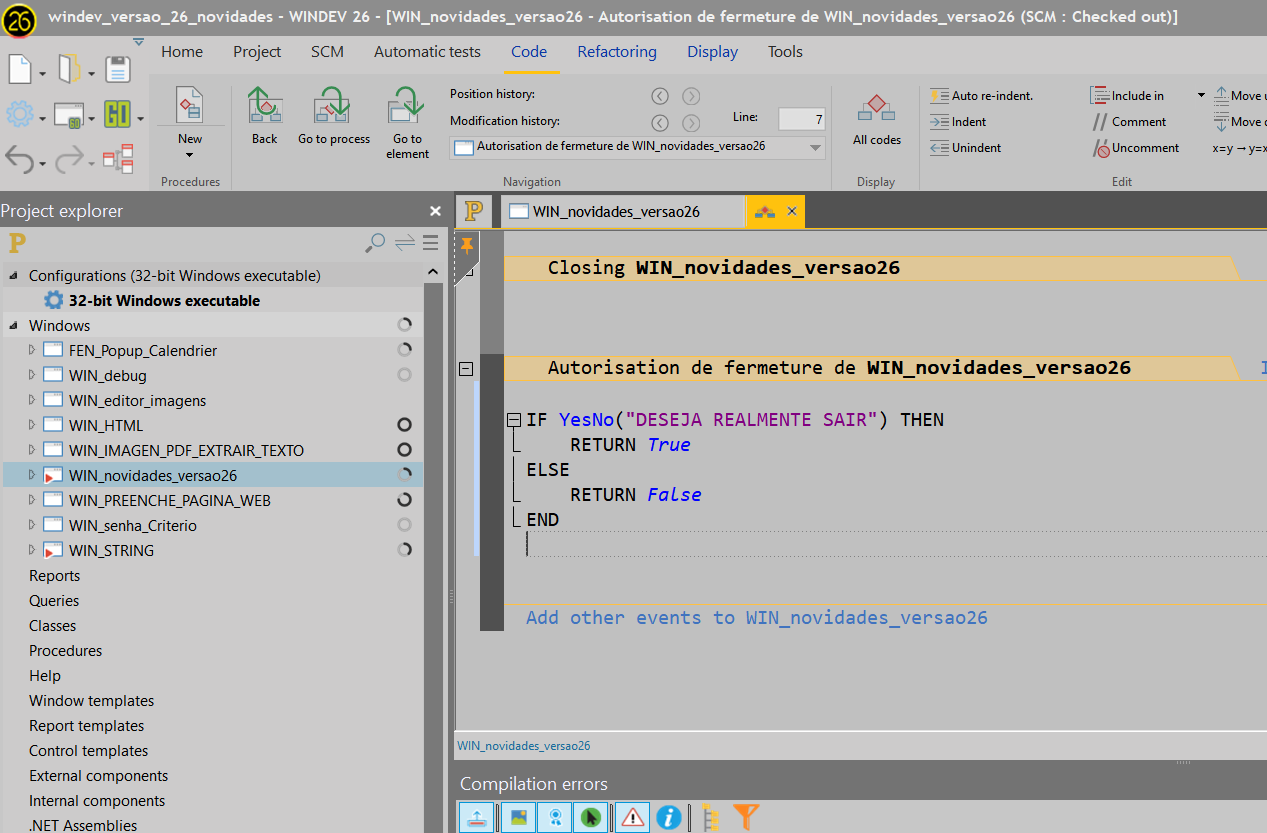1267x833 pixels.
Task: Open the filter icon in Compilation errors panel
Action: coord(745,817)
